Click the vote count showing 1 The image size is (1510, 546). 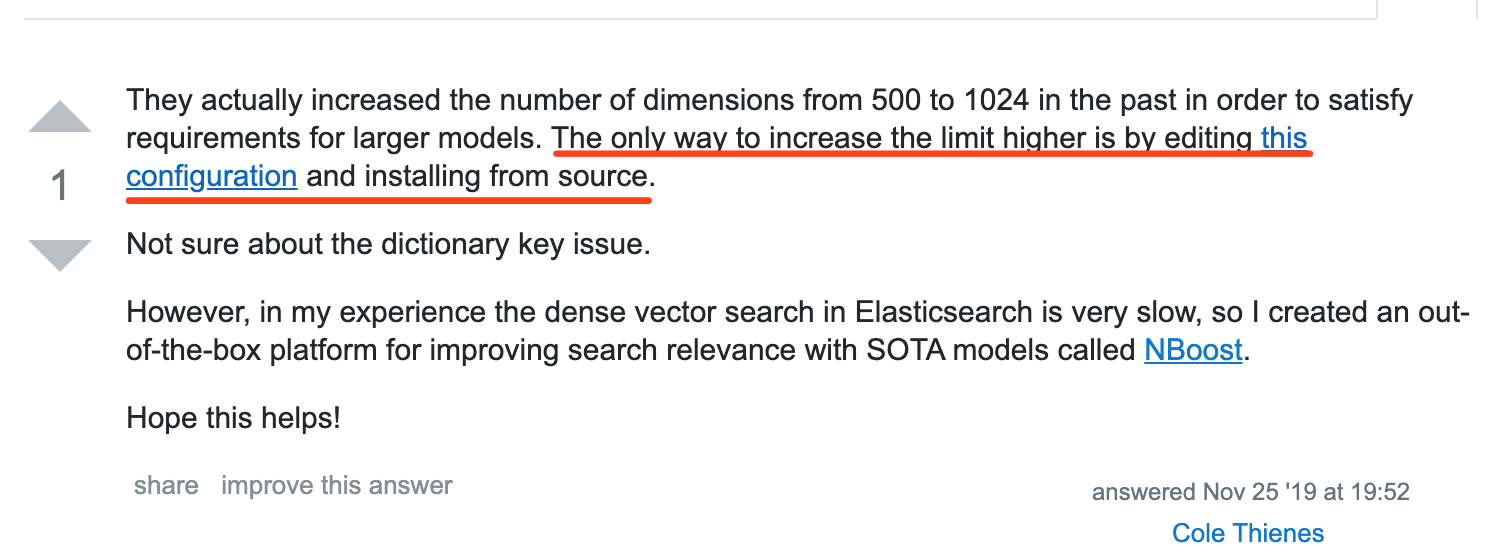(x=60, y=186)
